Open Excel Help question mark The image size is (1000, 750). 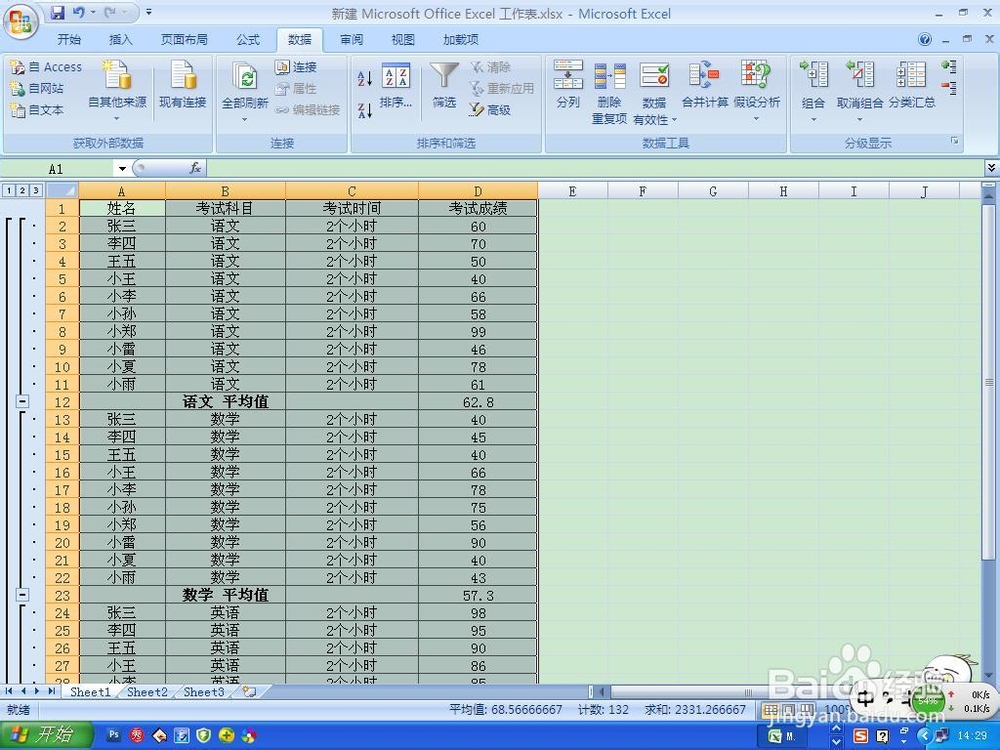coord(925,40)
